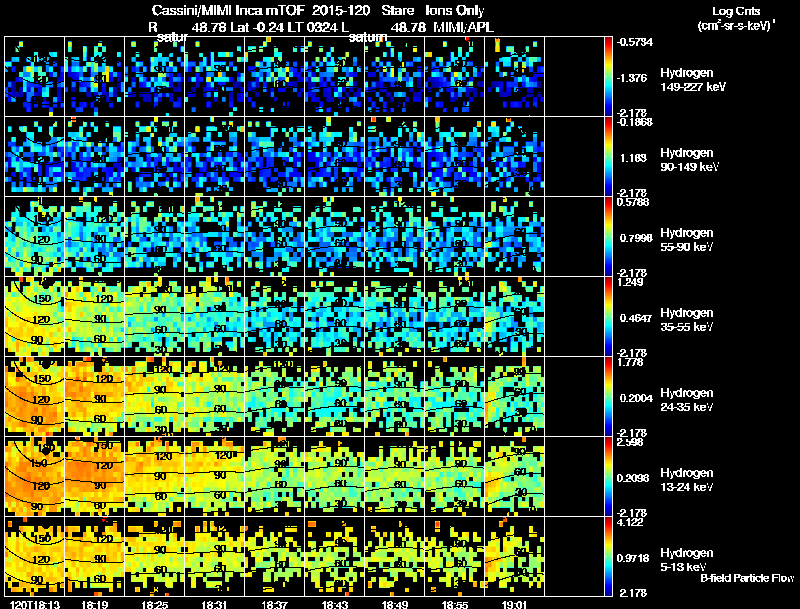Viewport: 800px width, 609px height.
Task: Open the 18:31 panel in the 55-90 keV row
Action: [x=215, y=236]
